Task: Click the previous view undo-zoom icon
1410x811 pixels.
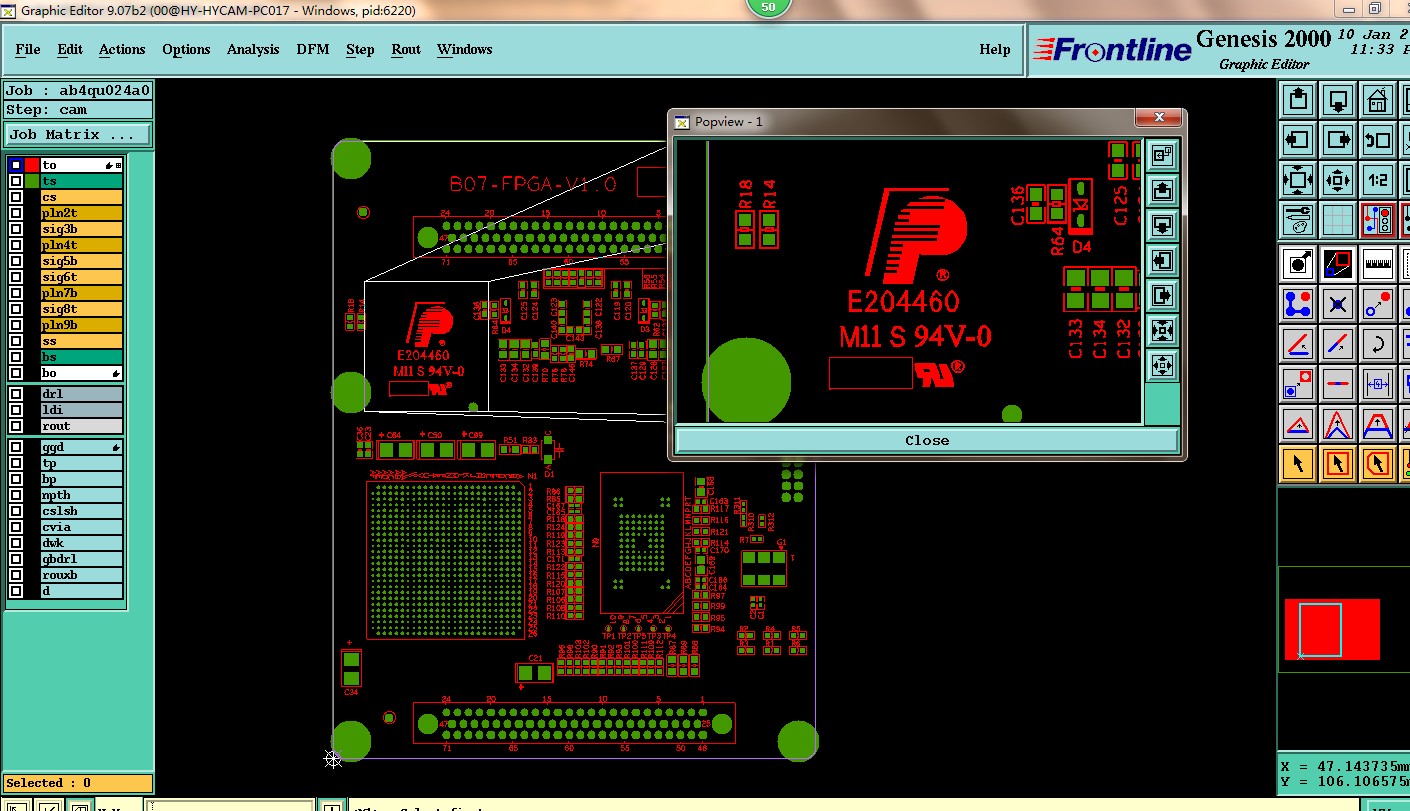Action: pos(1378,139)
